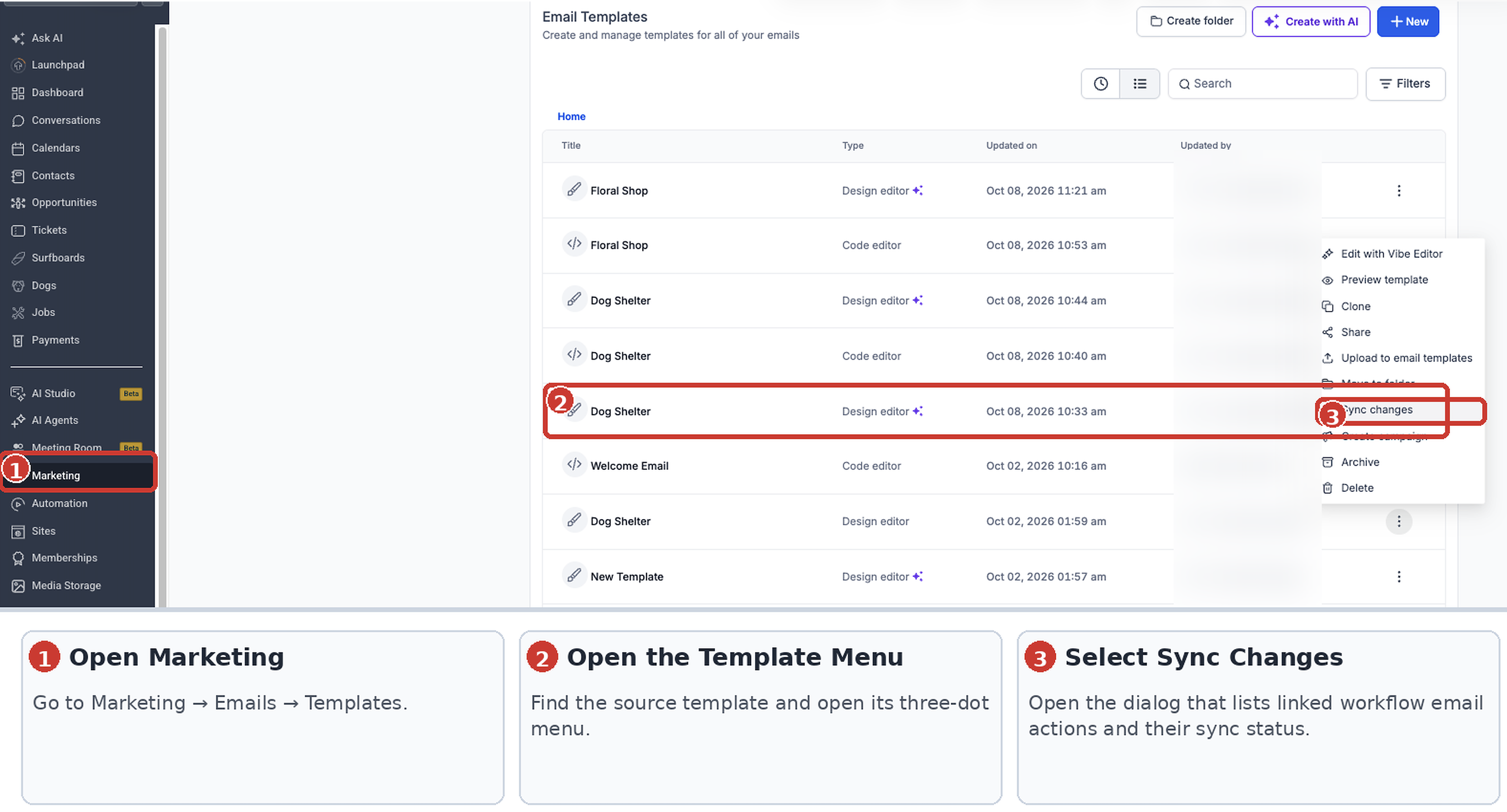Open three-dot menu for New Template row
This screenshot has height=812, width=1507.
pos(1399,577)
